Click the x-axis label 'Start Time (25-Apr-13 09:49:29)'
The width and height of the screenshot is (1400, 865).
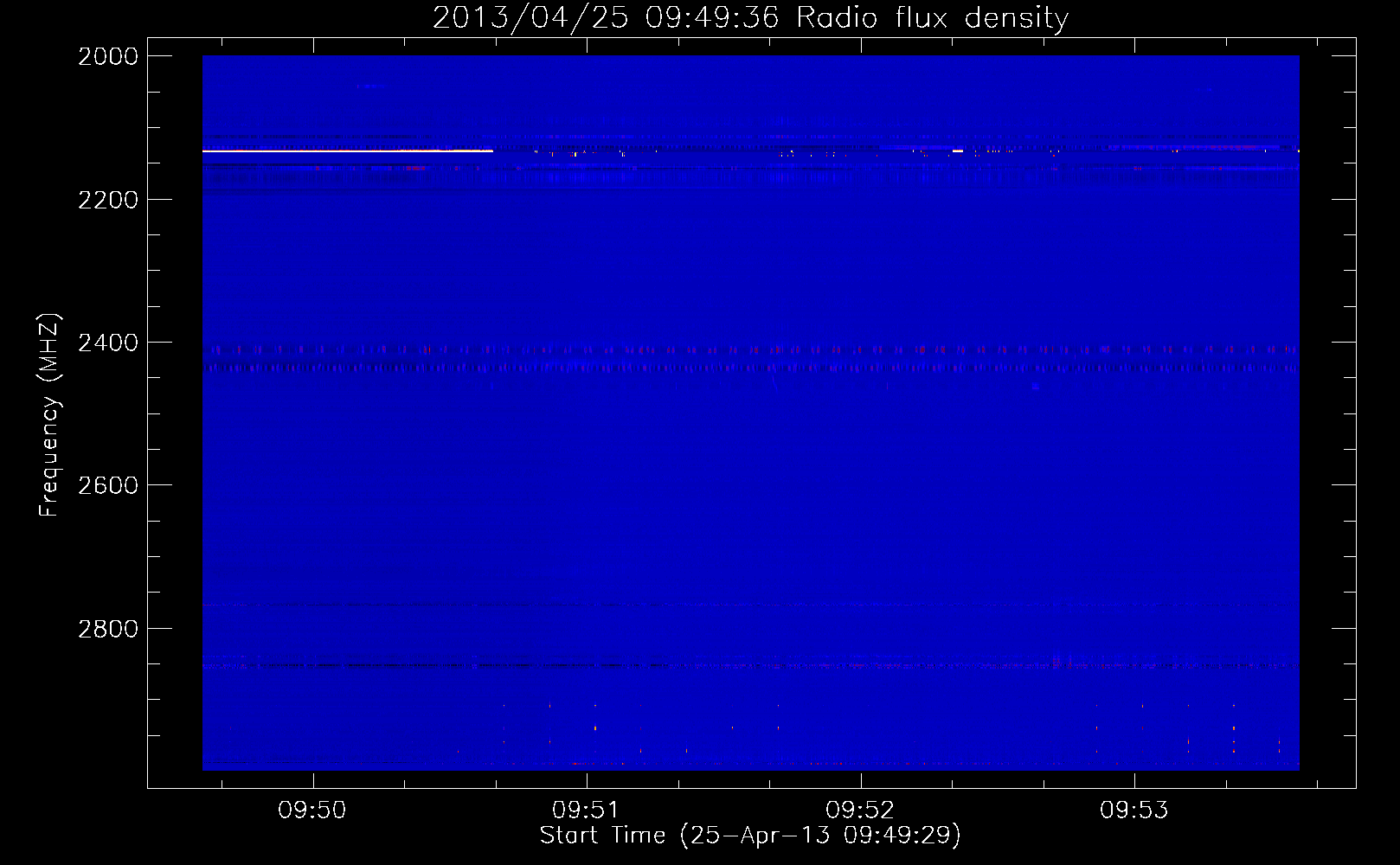click(x=750, y=836)
